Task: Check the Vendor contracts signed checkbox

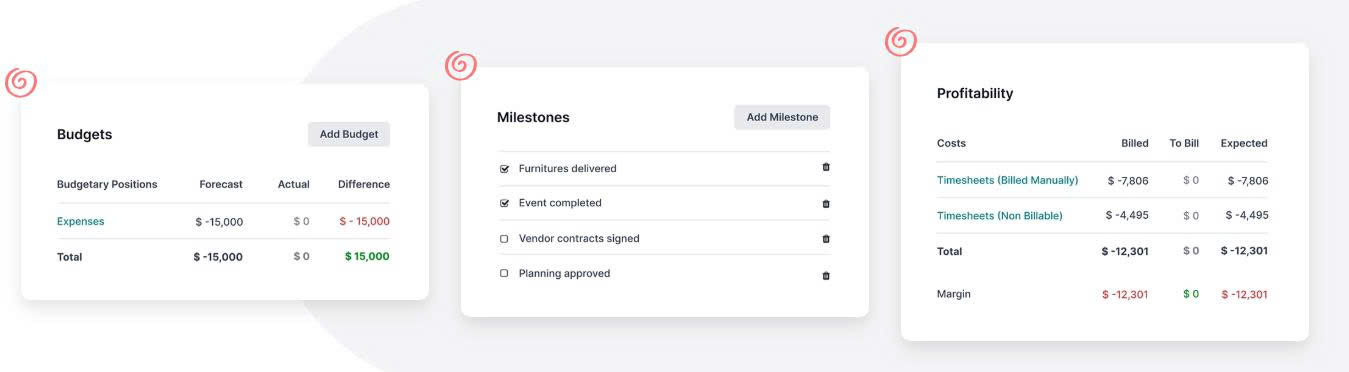Action: (504, 239)
